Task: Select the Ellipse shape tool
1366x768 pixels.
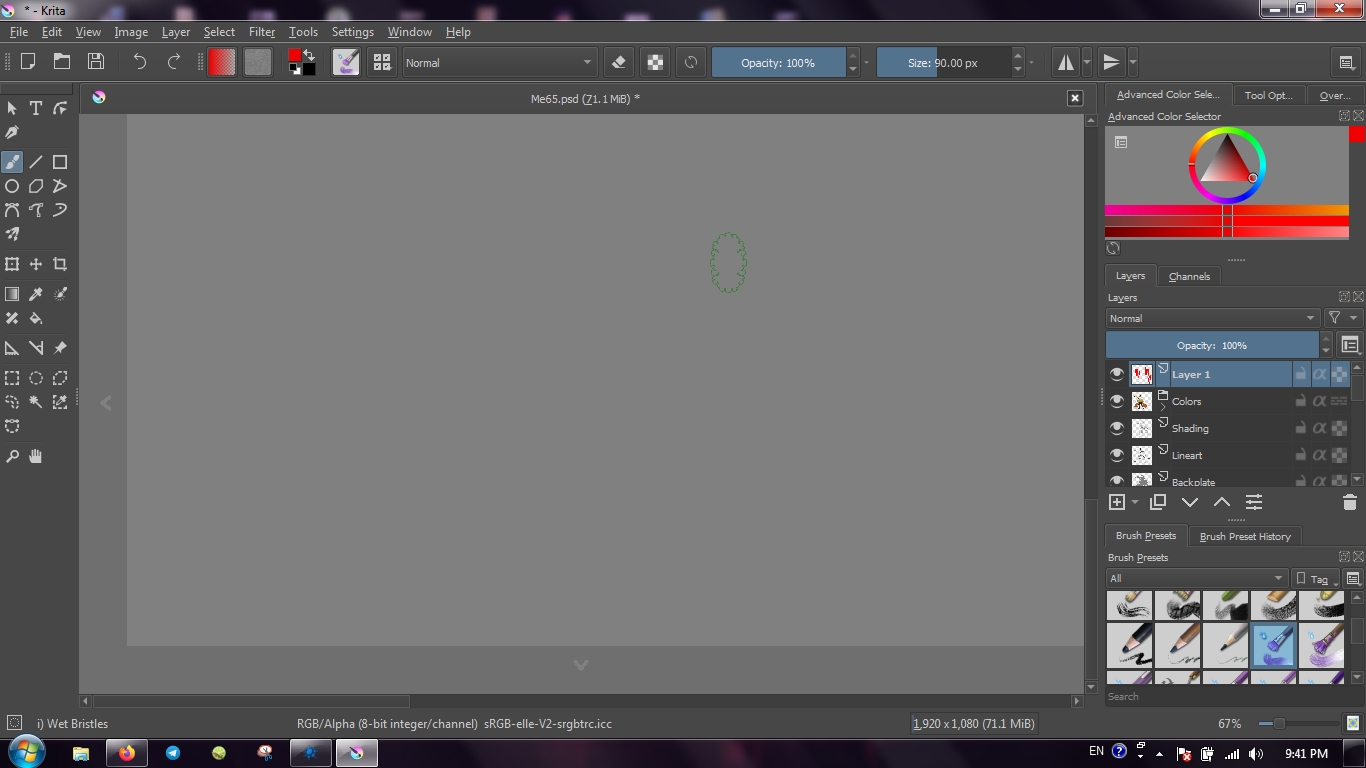Action: 12,186
